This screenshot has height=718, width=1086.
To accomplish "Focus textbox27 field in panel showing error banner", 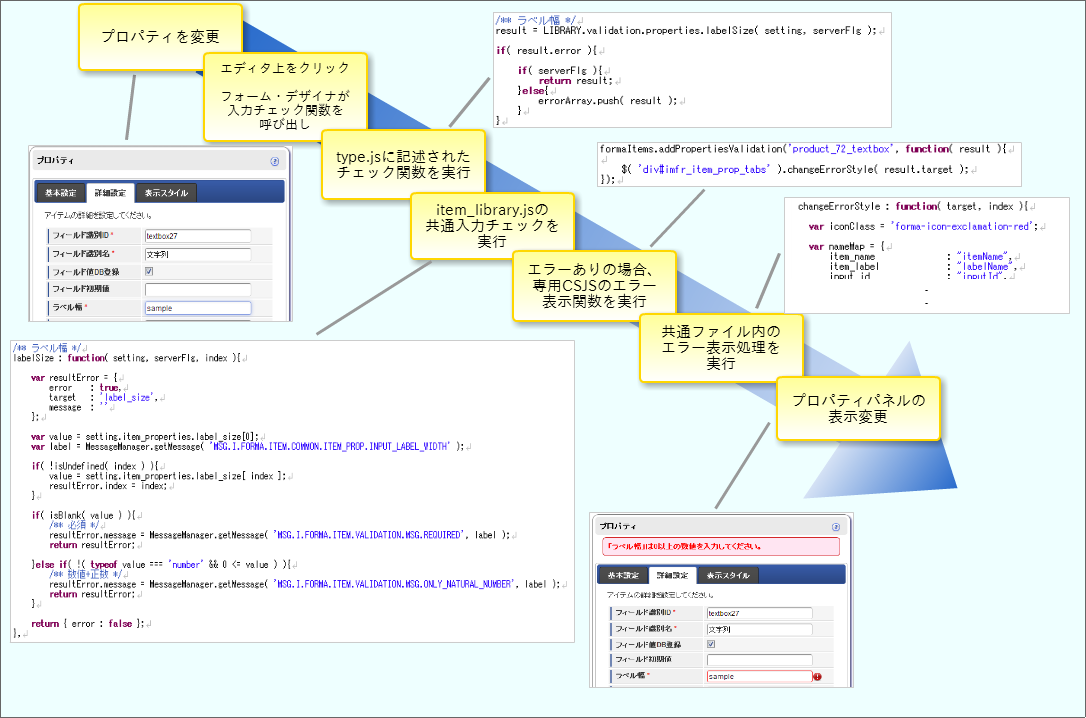I will pyautogui.click(x=759, y=613).
